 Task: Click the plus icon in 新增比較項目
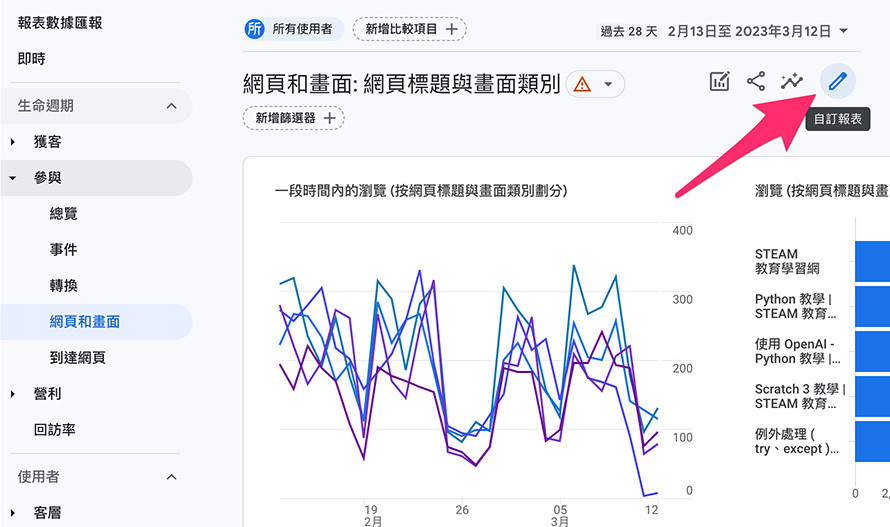click(452, 29)
